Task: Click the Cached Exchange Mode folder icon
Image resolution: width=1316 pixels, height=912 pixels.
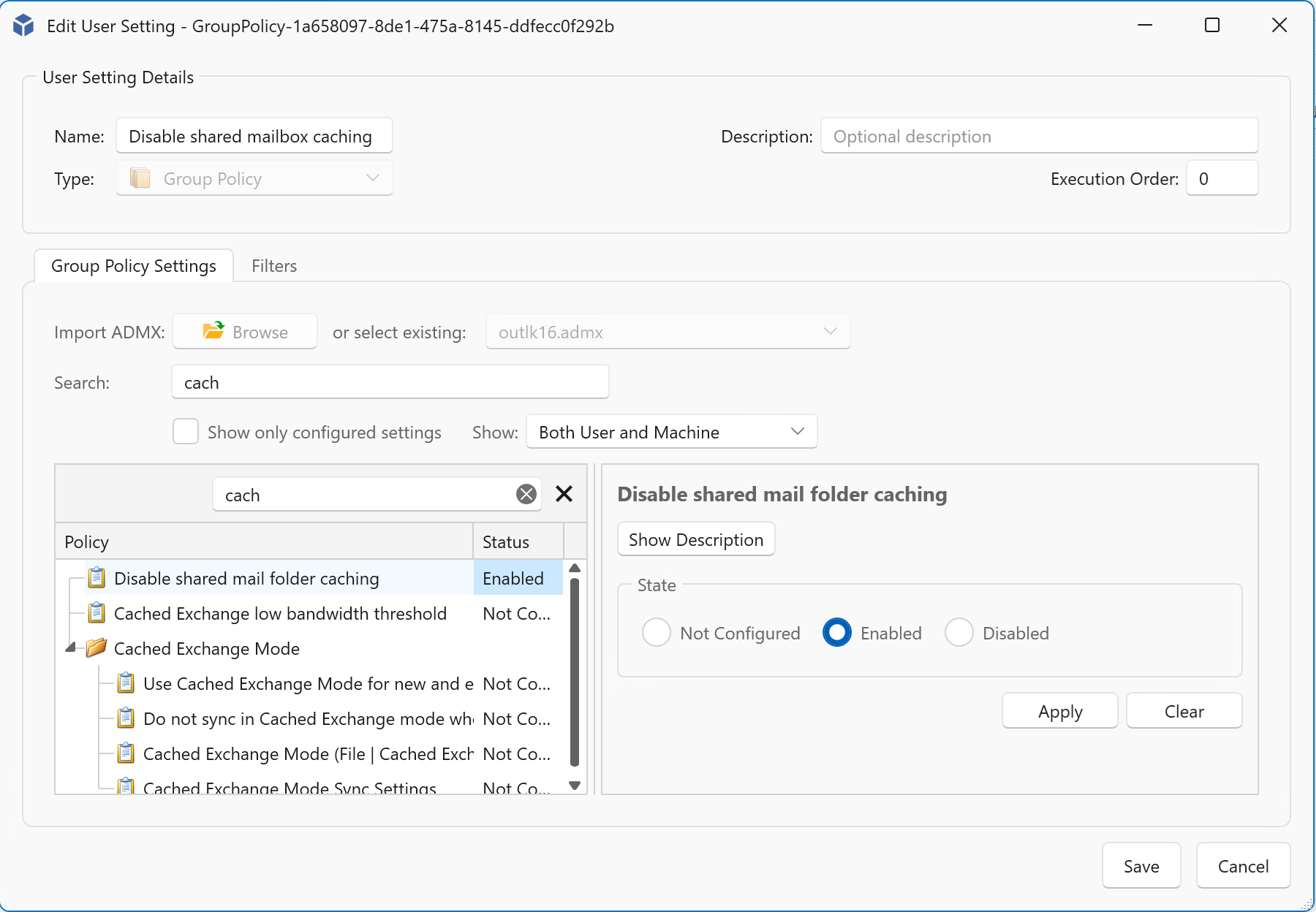Action: [x=97, y=648]
